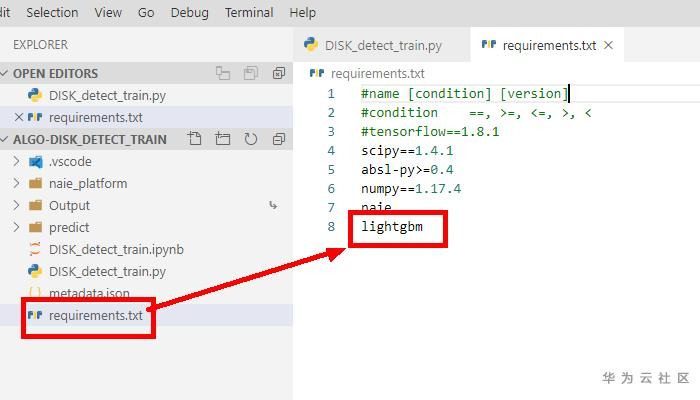Open metadata.json in the file tree
Image resolution: width=700 pixels, height=400 pixels.
(89, 293)
